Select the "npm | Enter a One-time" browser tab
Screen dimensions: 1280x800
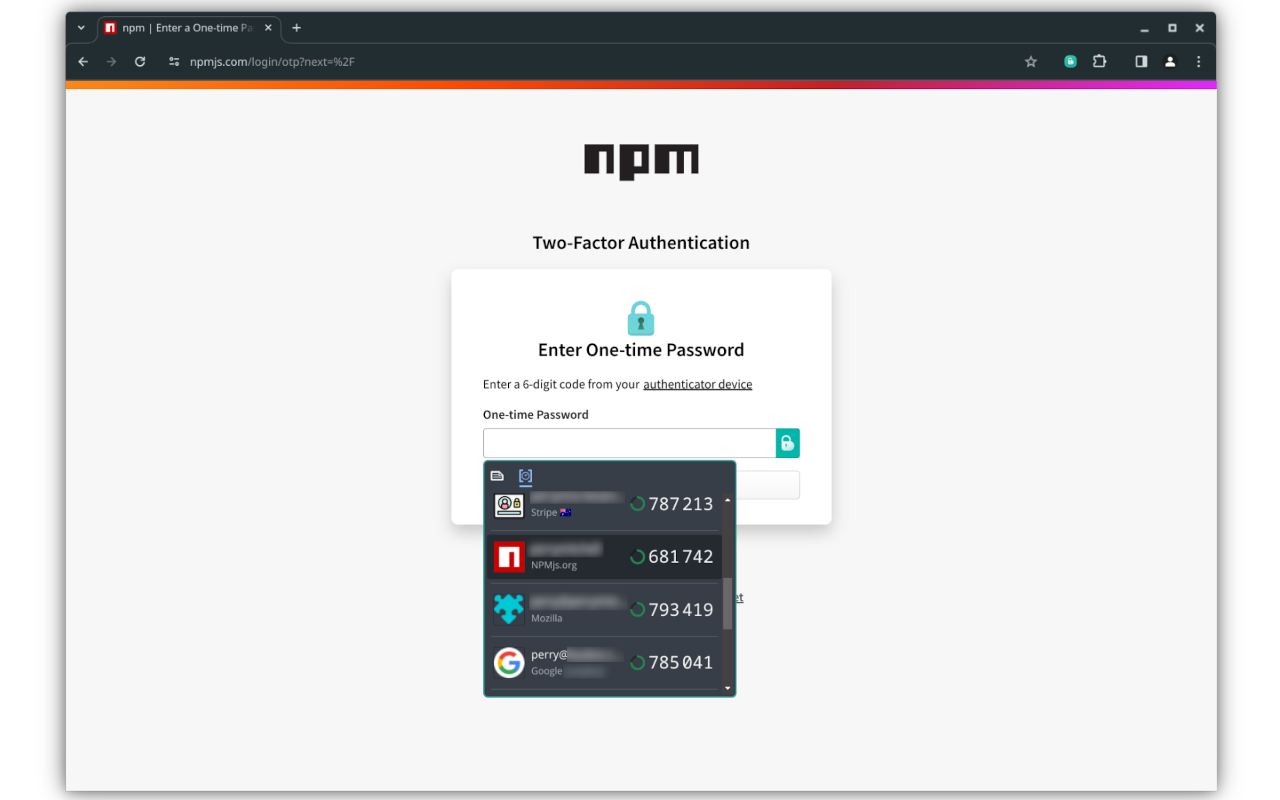click(x=189, y=28)
